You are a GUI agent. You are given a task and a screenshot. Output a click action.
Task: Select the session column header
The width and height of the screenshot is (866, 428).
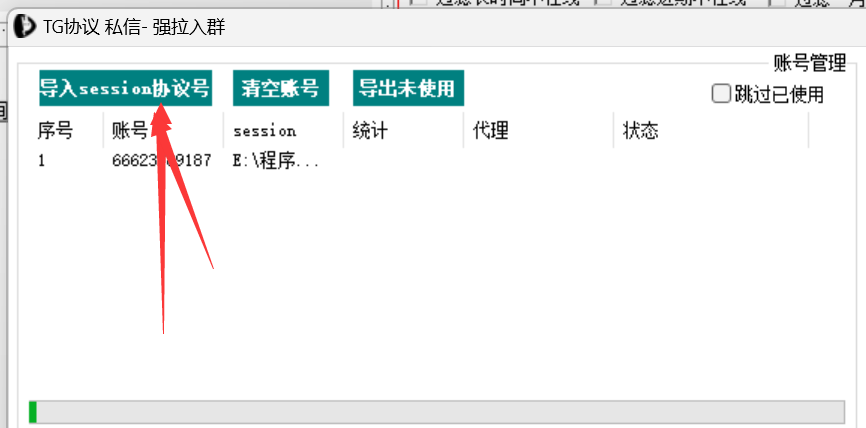tap(265, 131)
